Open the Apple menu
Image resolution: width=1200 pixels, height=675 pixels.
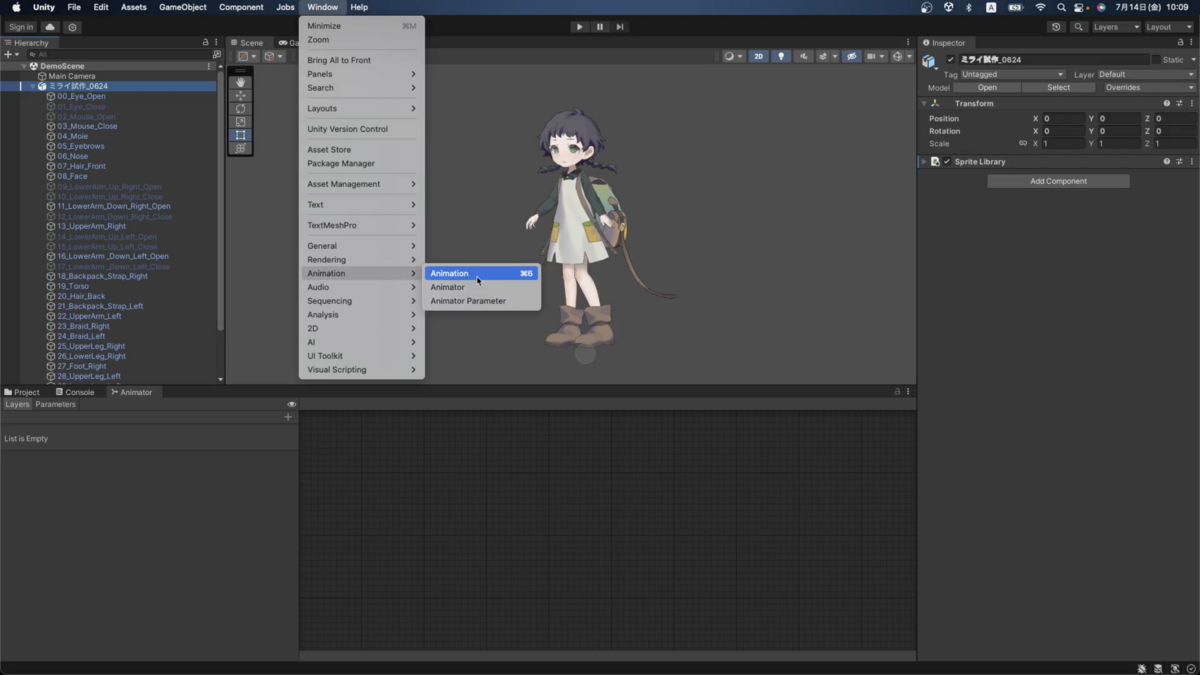(16, 7)
